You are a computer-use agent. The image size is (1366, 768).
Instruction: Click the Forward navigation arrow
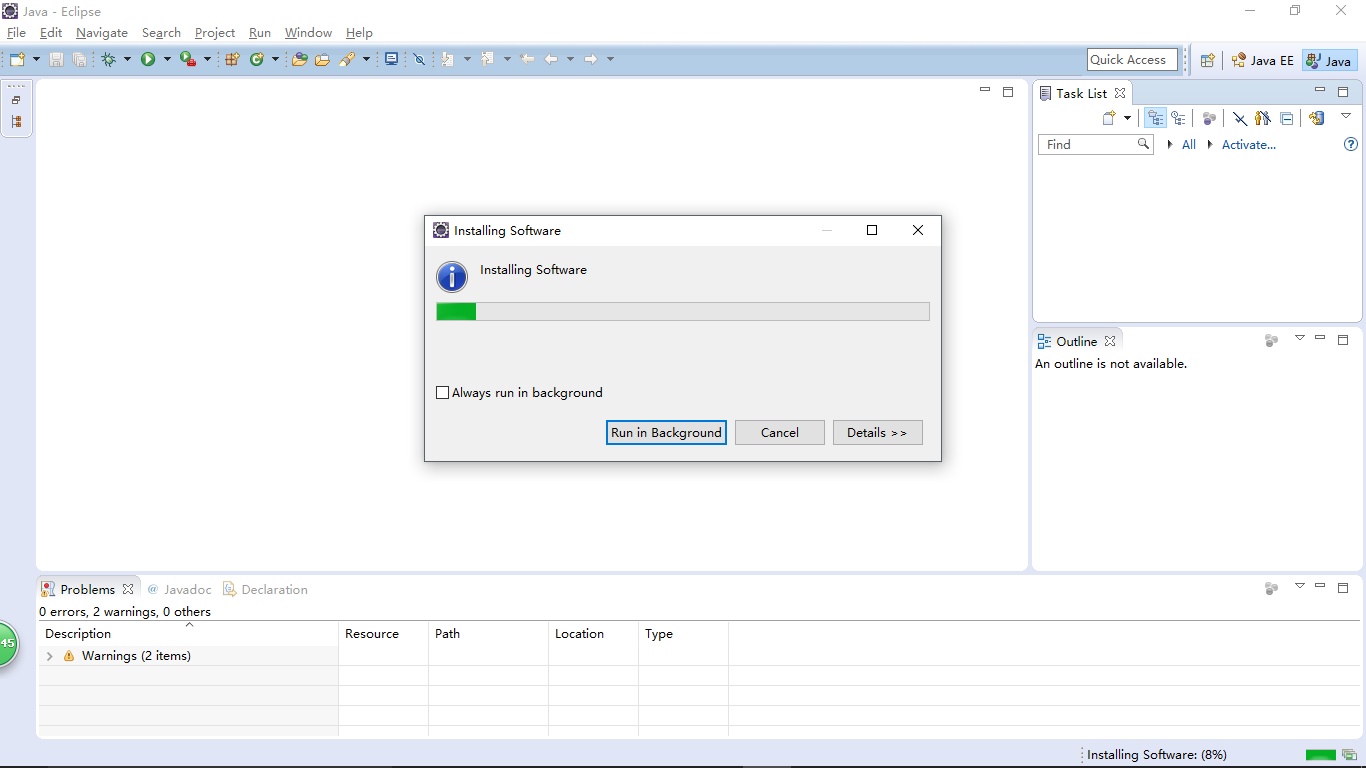coord(591,59)
